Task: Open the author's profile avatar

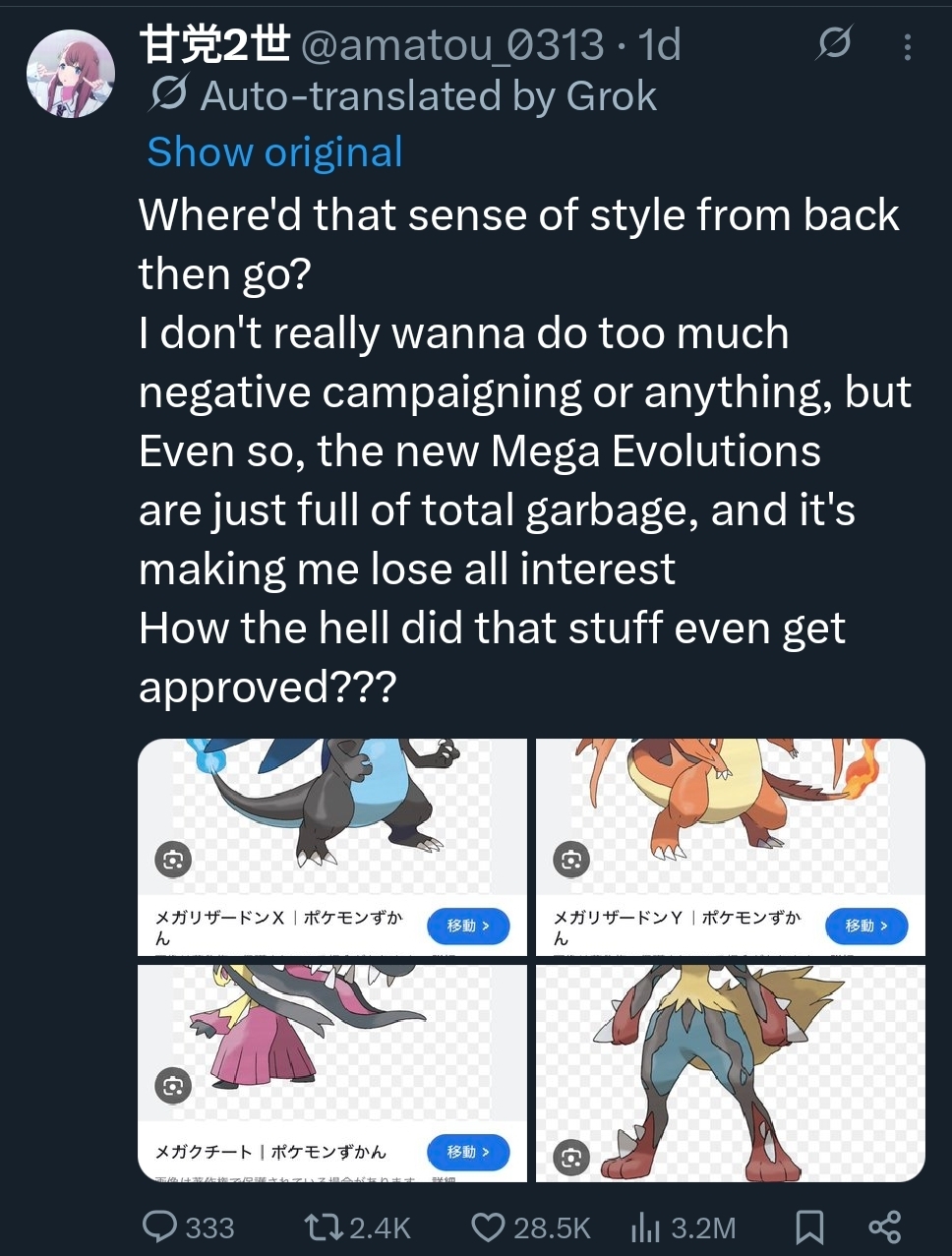Action: click(70, 74)
